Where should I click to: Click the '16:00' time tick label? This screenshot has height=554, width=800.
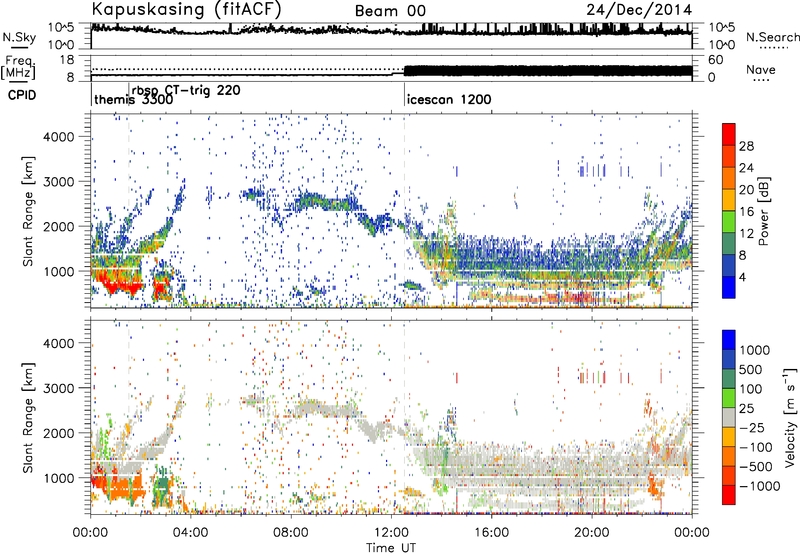point(491,533)
